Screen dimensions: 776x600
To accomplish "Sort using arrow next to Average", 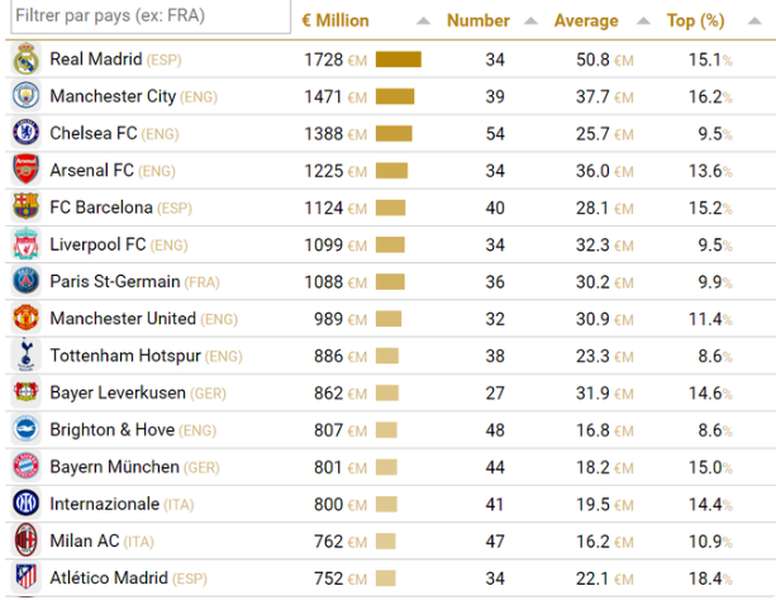I will (643, 21).
